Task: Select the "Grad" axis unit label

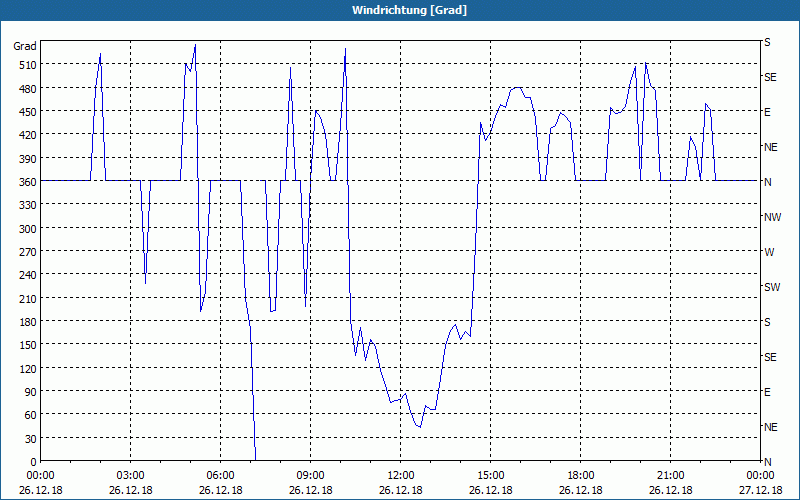Action: pyautogui.click(x=25, y=46)
